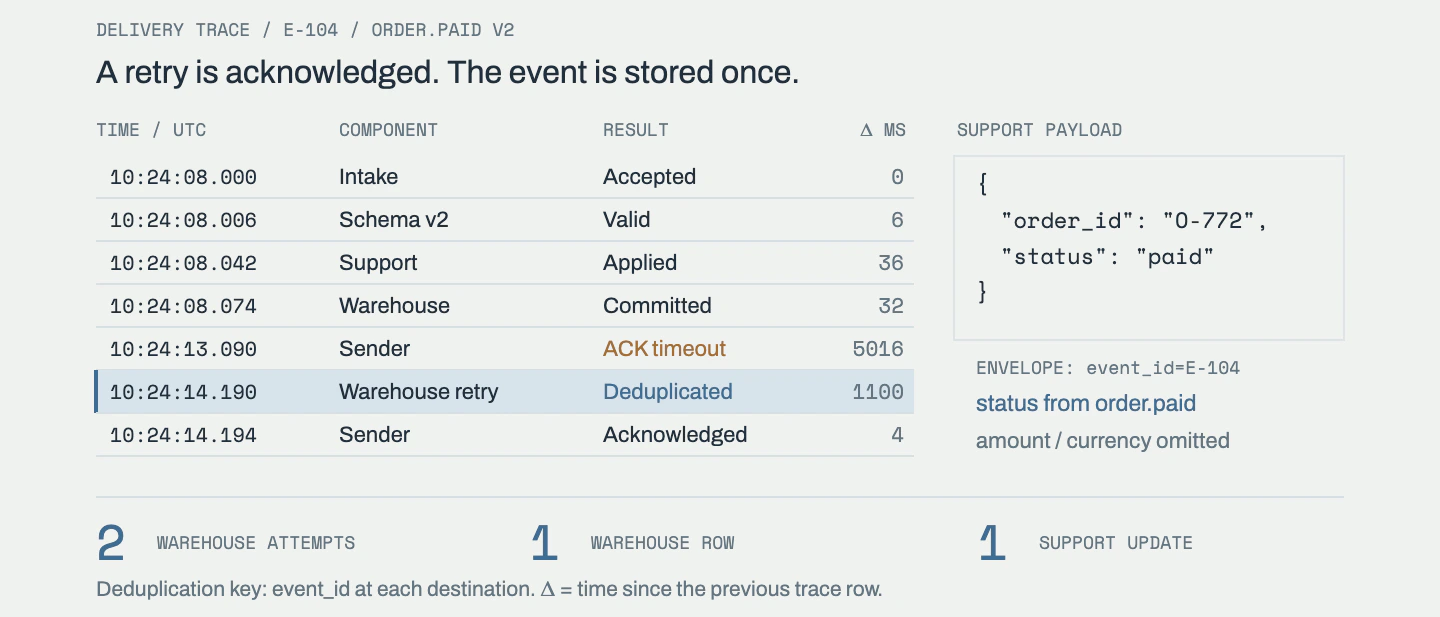Viewport: 1440px width, 617px height.
Task: Click the '2 WAREHOUSE ATTEMPTS' stat
Action: [226, 543]
